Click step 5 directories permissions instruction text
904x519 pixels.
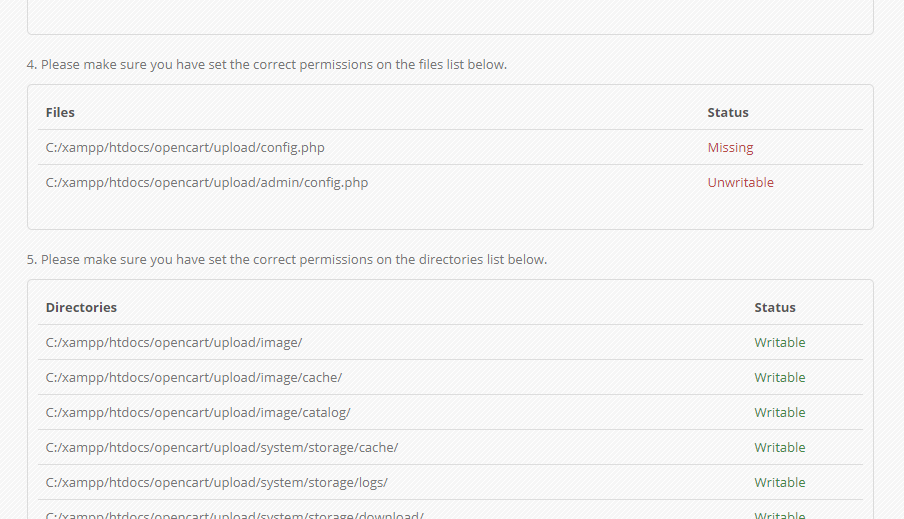[287, 260]
